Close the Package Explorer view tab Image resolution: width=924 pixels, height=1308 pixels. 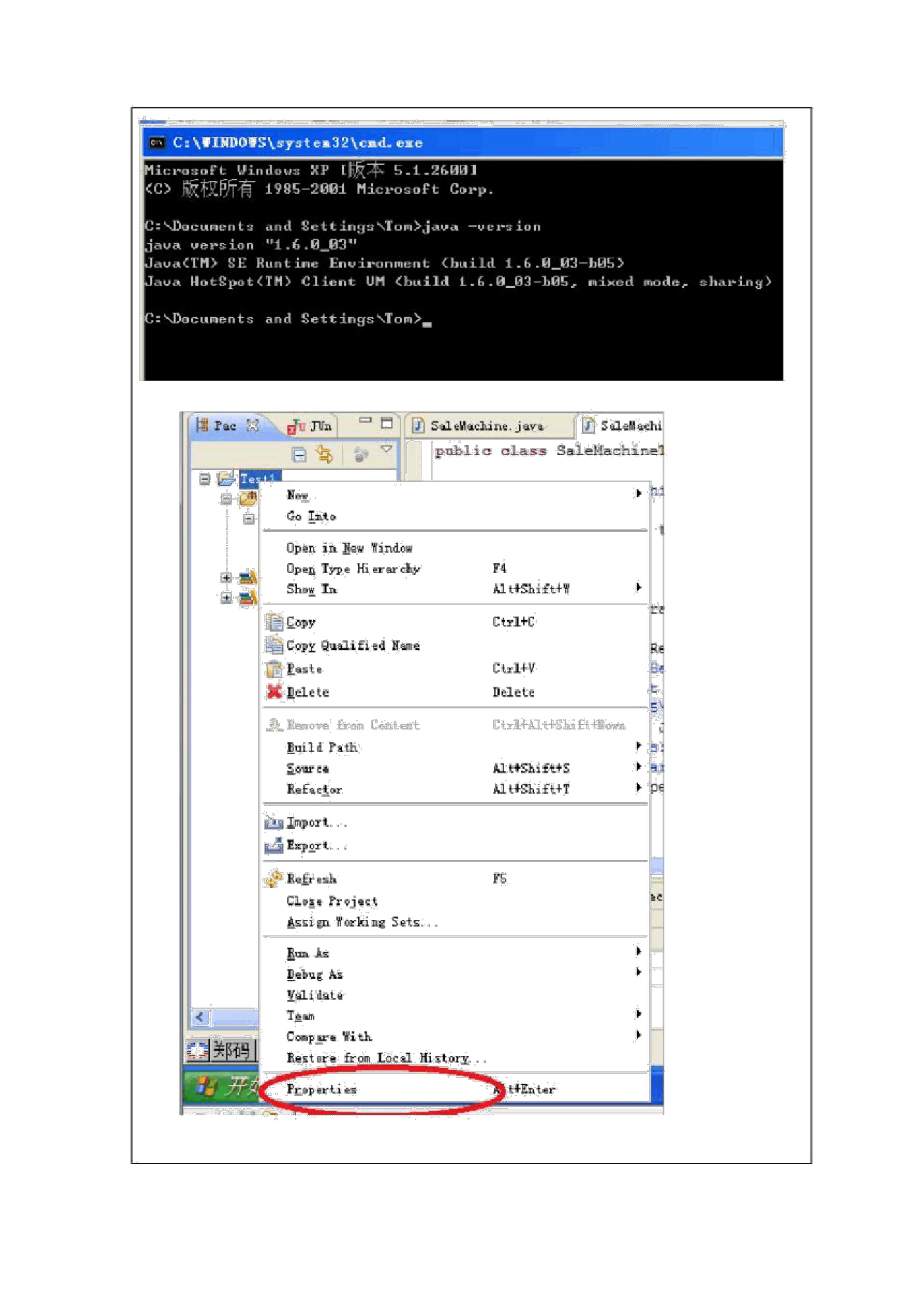(x=253, y=425)
